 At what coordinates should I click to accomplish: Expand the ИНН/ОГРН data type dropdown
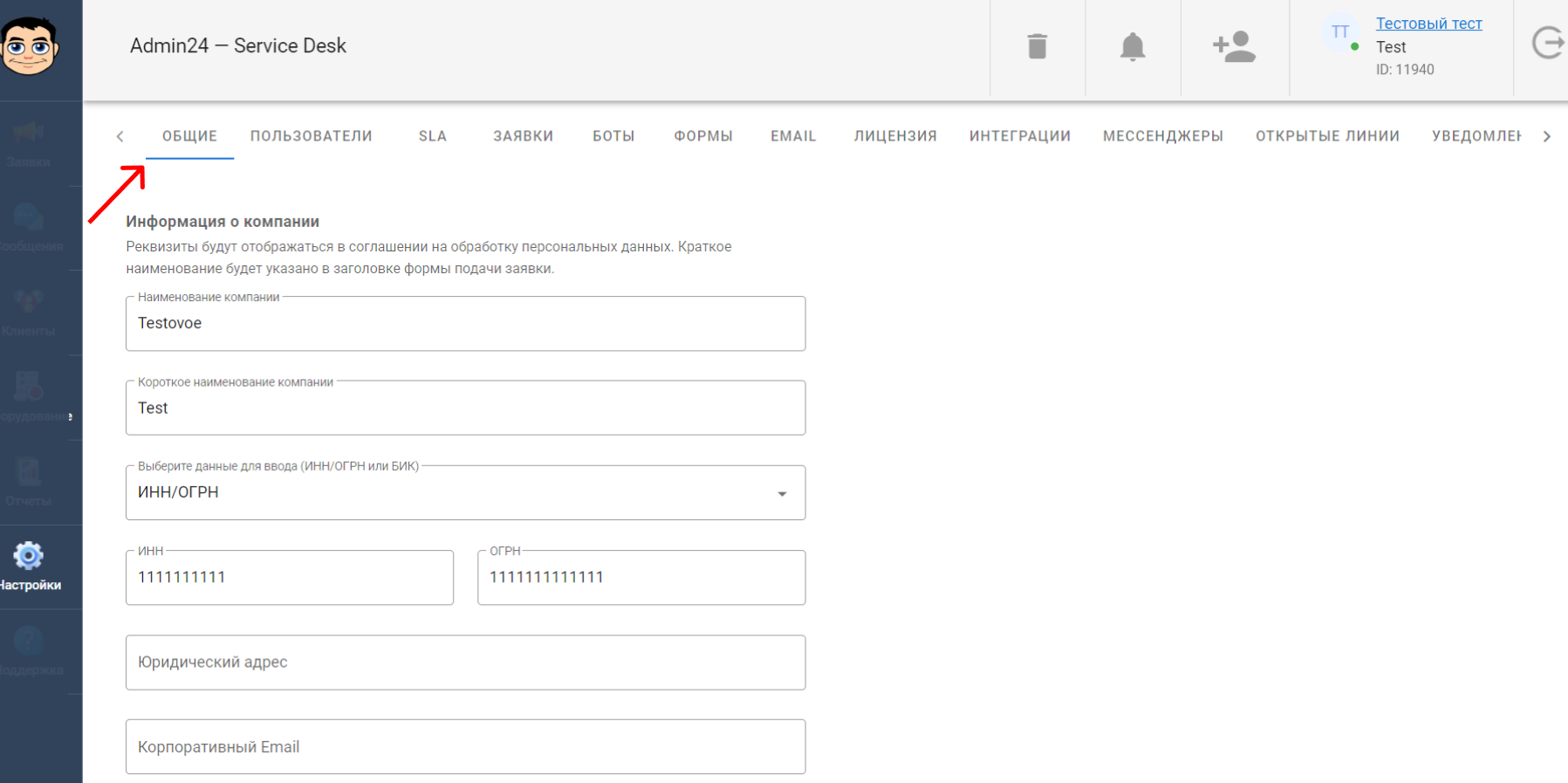[x=465, y=493]
